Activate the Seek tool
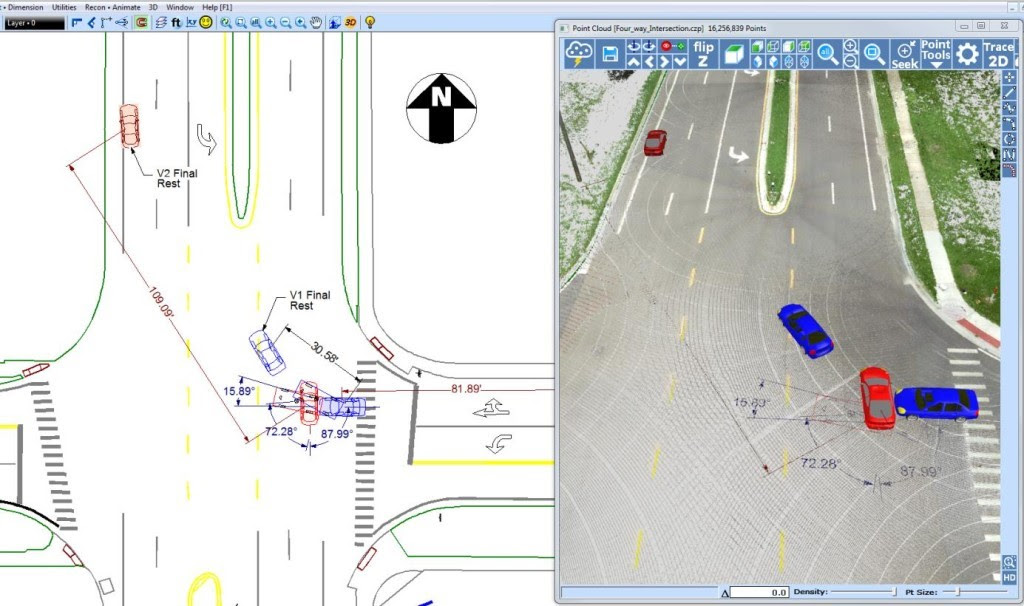The image size is (1024, 606). pos(905,54)
